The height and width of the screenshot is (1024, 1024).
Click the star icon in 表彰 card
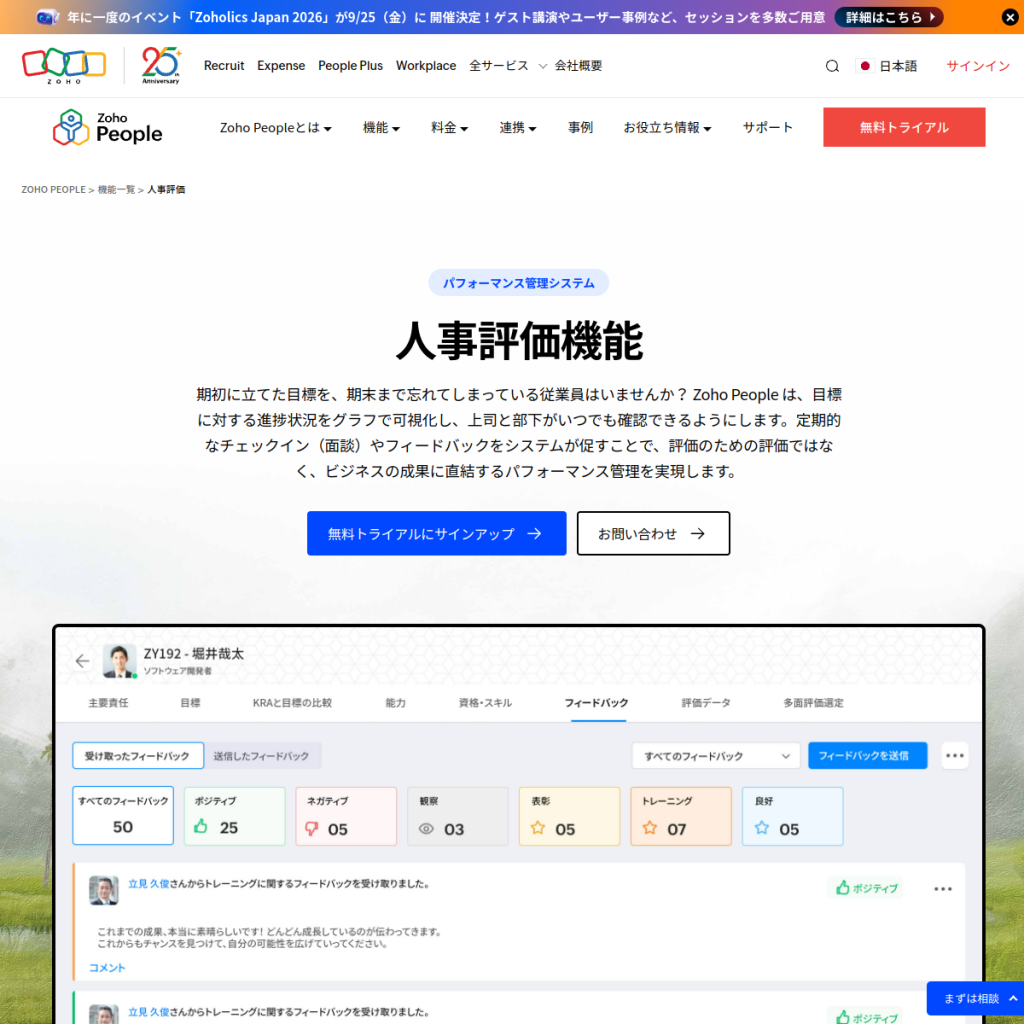[x=537, y=828]
